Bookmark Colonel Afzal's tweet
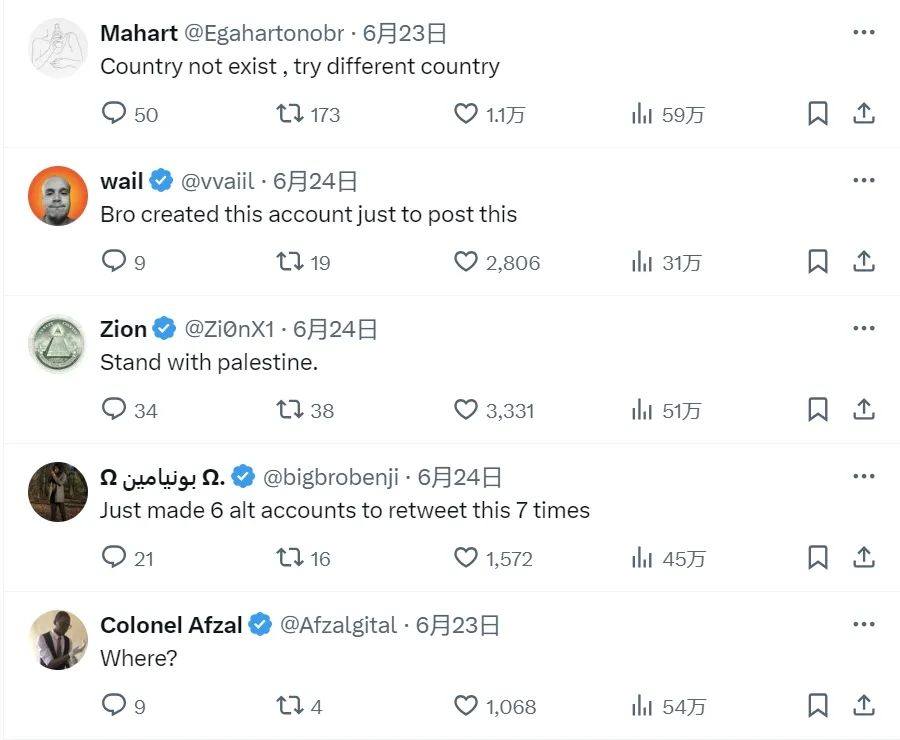Screen dimensions: 900x740 [x=817, y=706]
